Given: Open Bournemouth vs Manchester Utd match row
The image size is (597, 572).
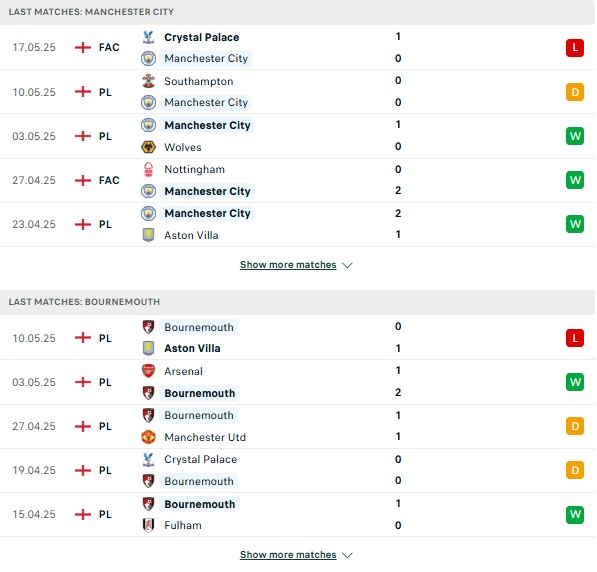Looking at the screenshot, I should 297,426.
